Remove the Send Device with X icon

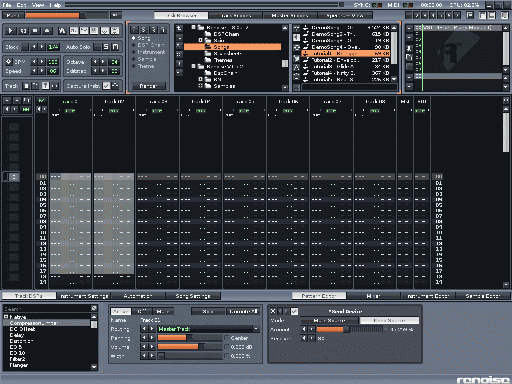point(273,311)
